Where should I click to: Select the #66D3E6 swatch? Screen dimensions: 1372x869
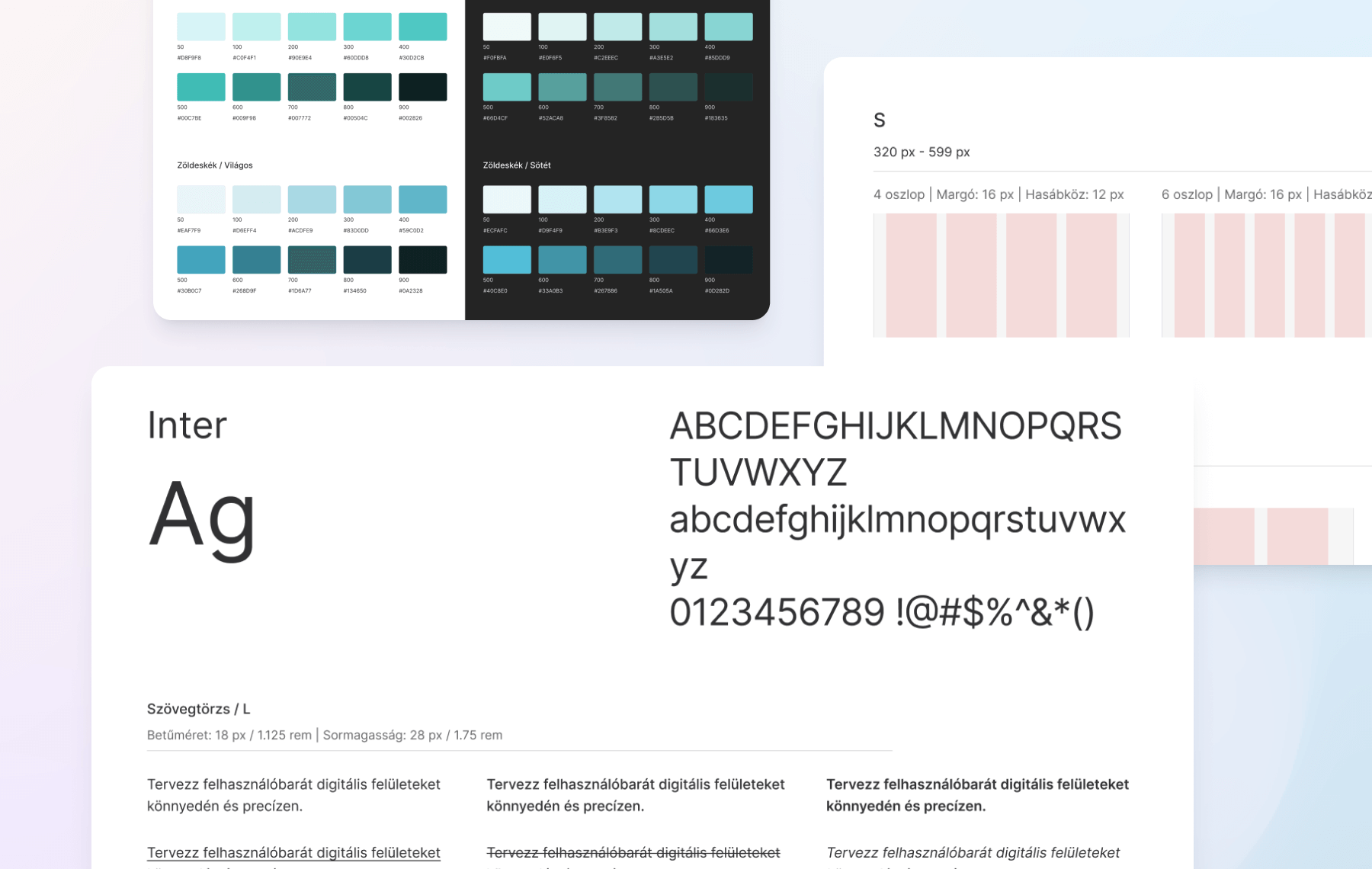click(x=729, y=199)
